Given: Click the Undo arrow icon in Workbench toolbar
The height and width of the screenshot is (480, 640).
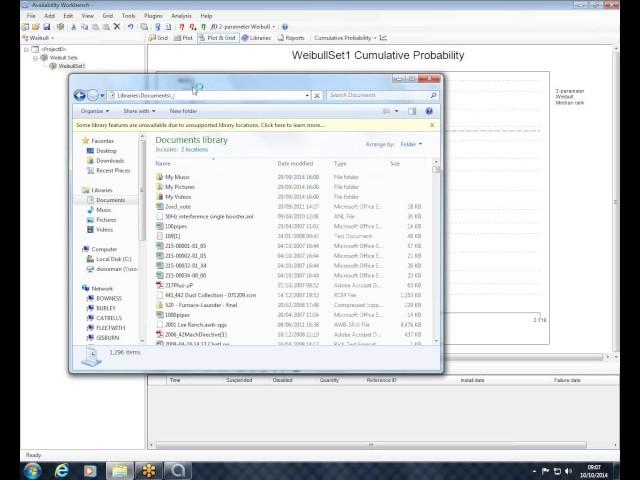Looking at the screenshot, I should point(131,27).
